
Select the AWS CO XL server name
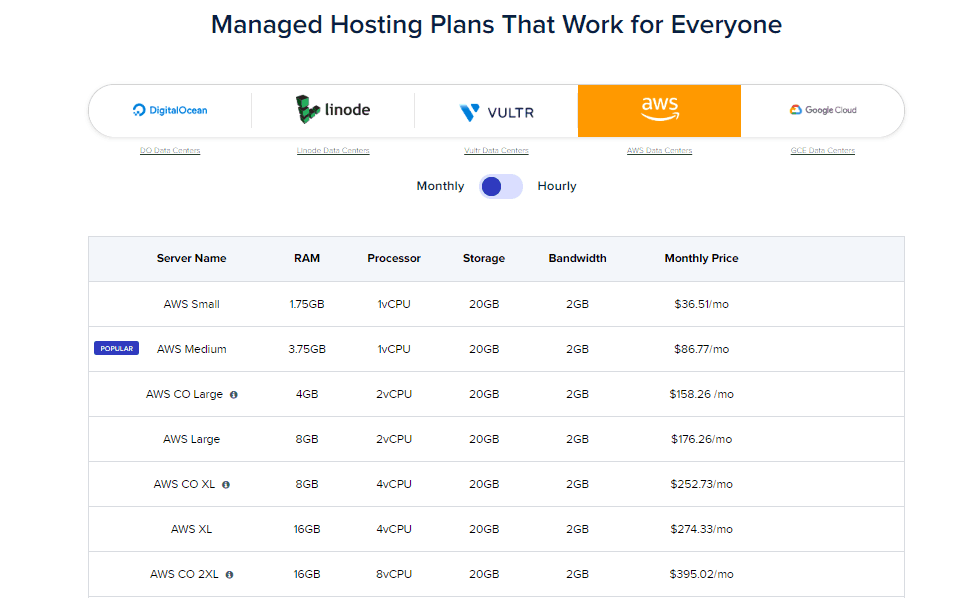click(184, 484)
